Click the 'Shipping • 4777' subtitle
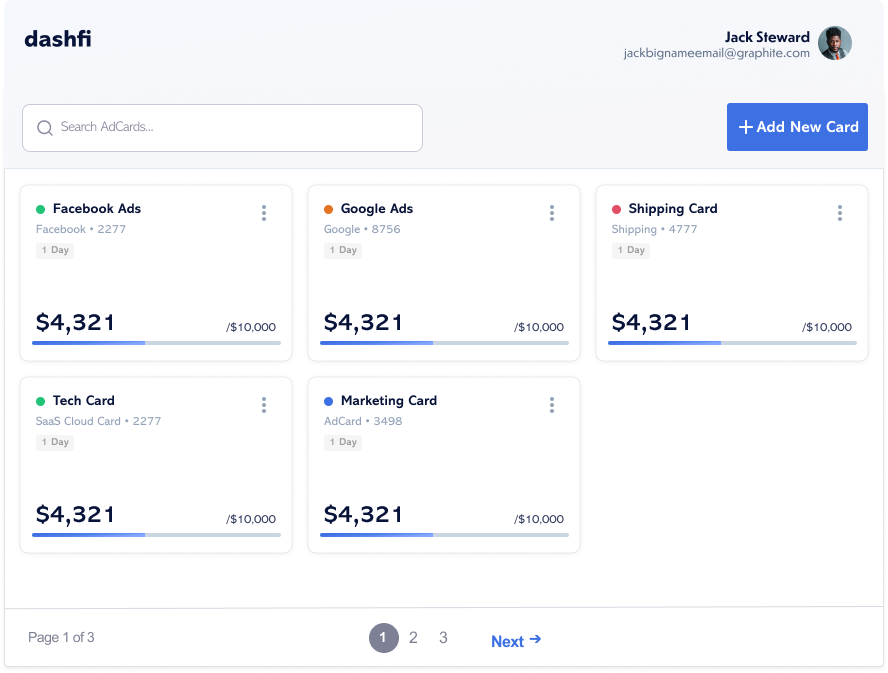The width and height of the screenshot is (888, 673). tap(655, 229)
